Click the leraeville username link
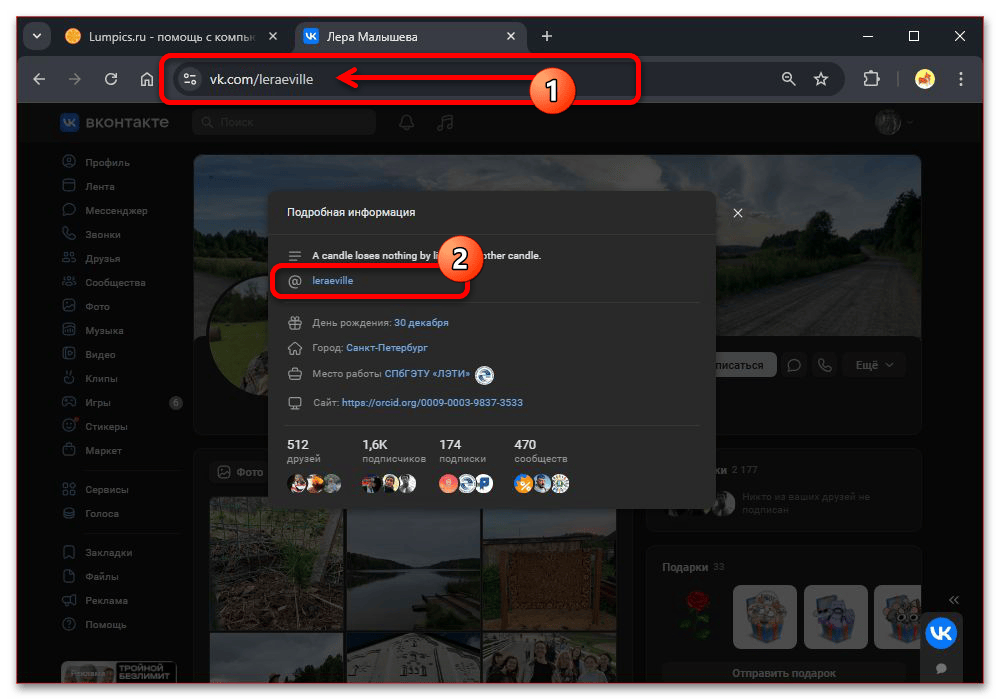1000x700 pixels. coord(333,281)
